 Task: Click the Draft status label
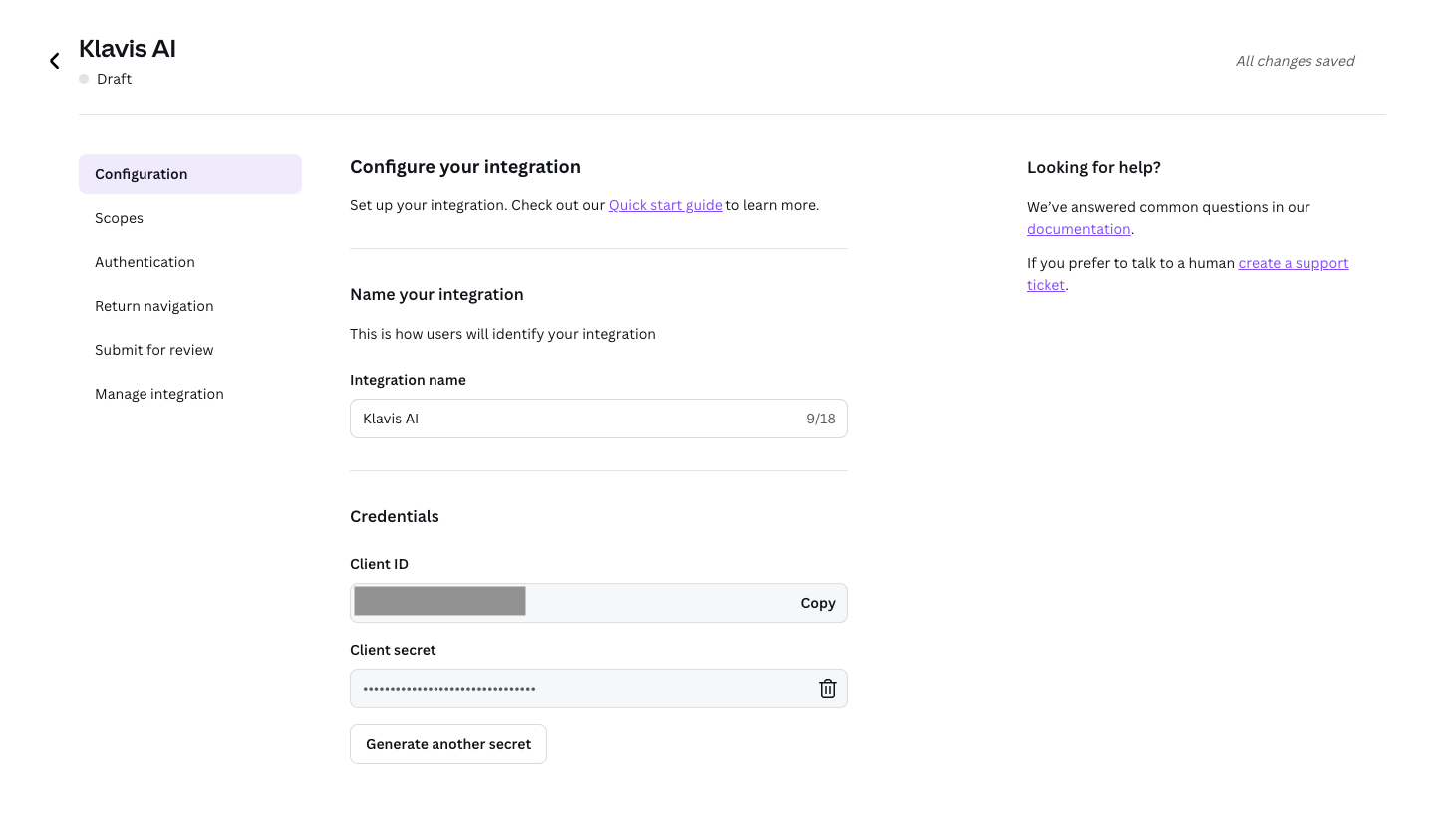114,79
